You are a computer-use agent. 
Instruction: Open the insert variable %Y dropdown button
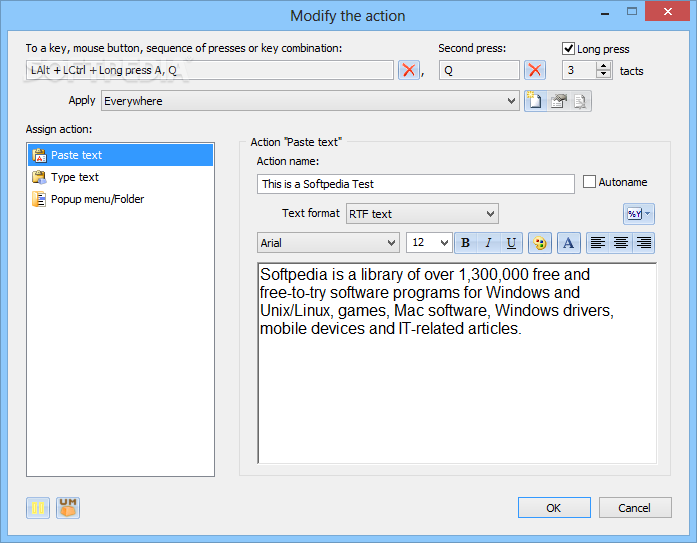(638, 214)
